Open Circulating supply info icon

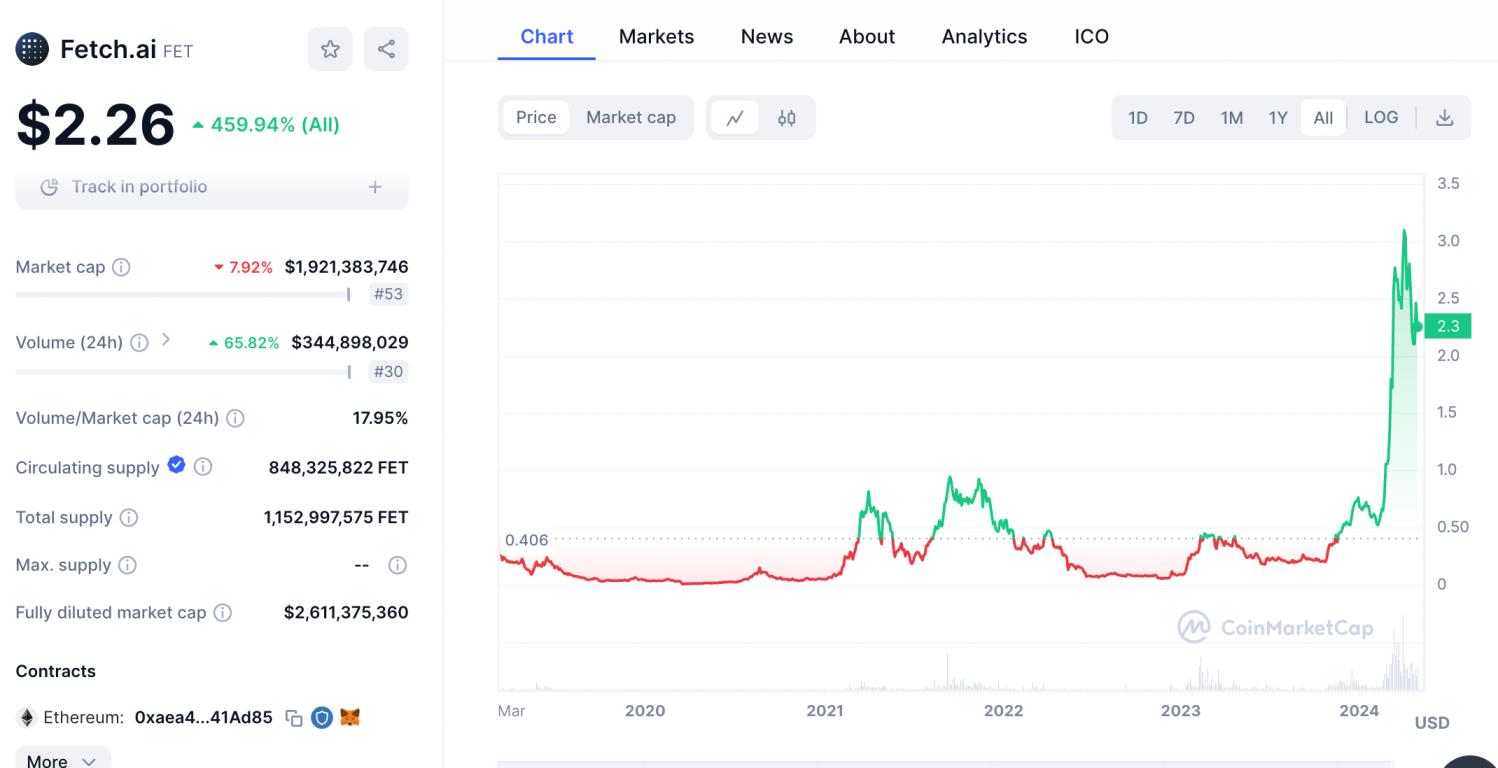[203, 467]
